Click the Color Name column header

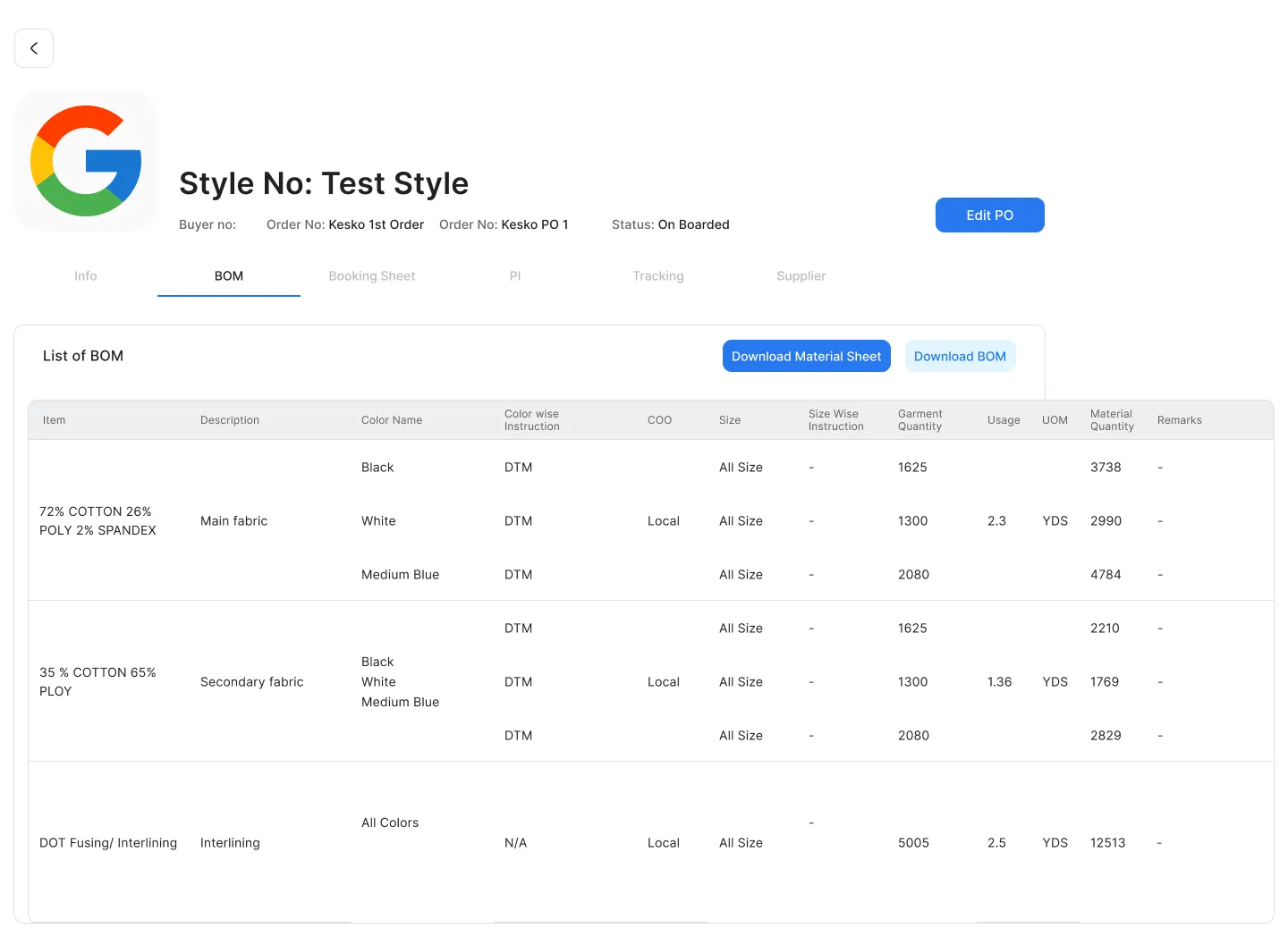click(392, 420)
